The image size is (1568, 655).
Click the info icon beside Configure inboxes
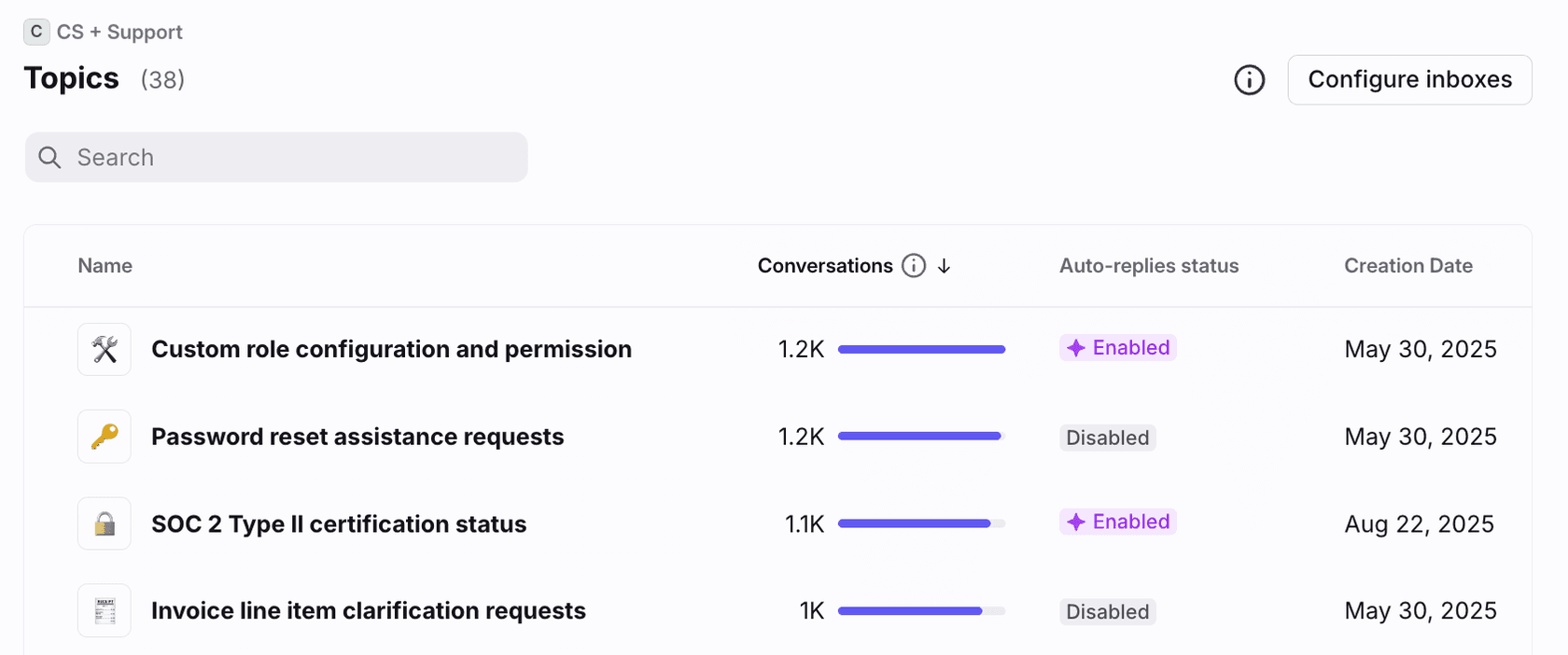click(x=1249, y=80)
